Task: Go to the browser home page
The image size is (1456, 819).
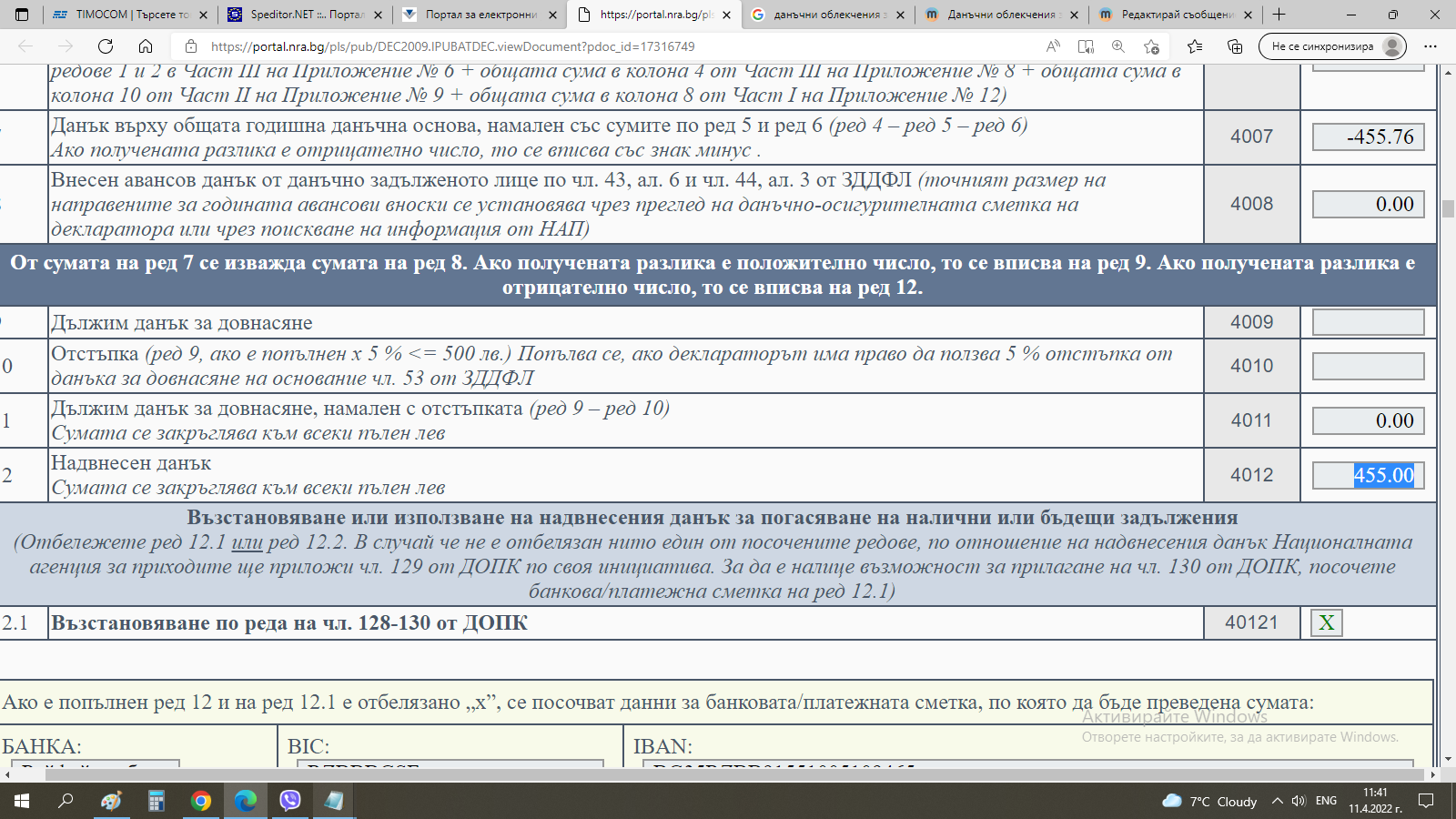Action: click(x=146, y=46)
